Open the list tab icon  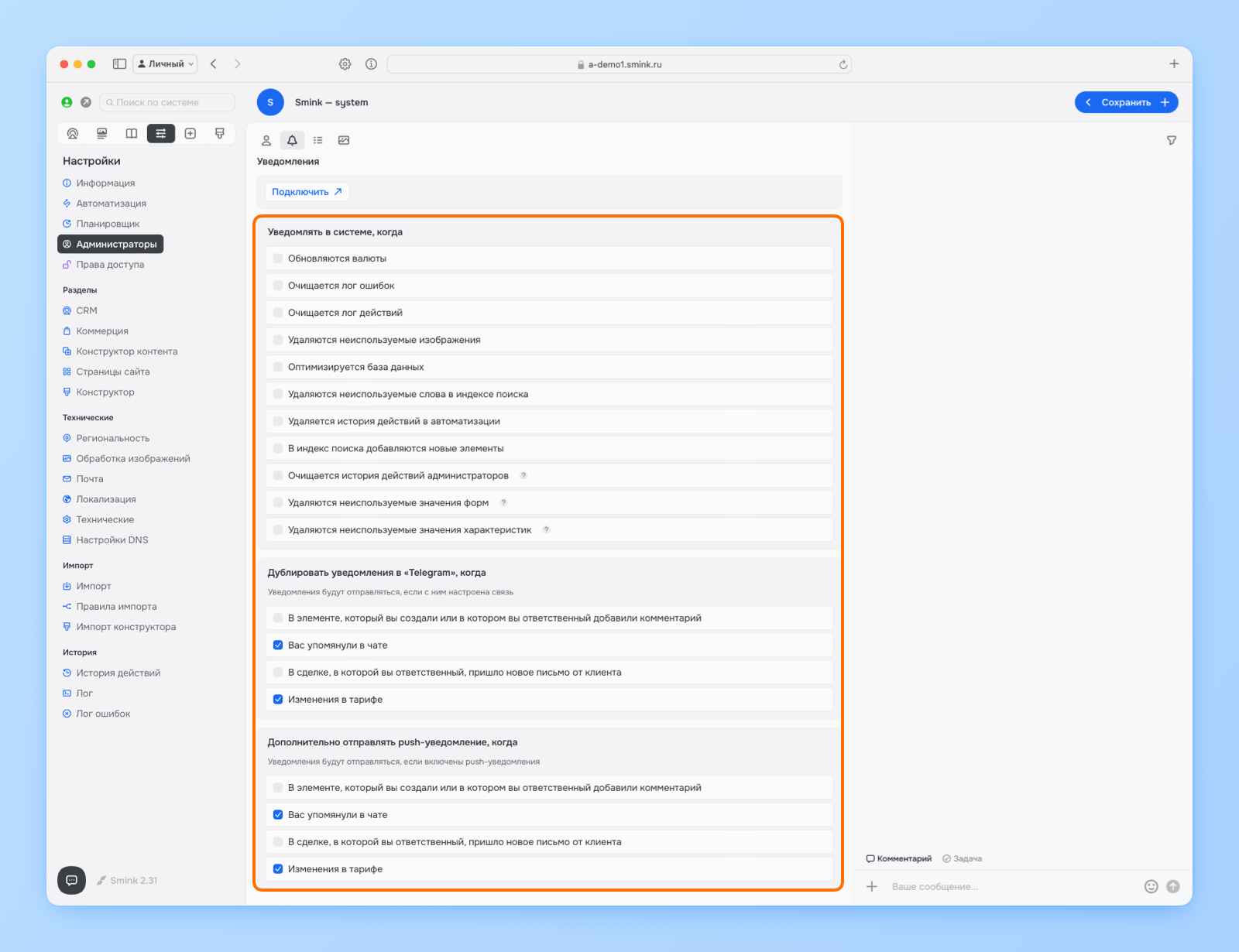pyautogui.click(x=318, y=140)
